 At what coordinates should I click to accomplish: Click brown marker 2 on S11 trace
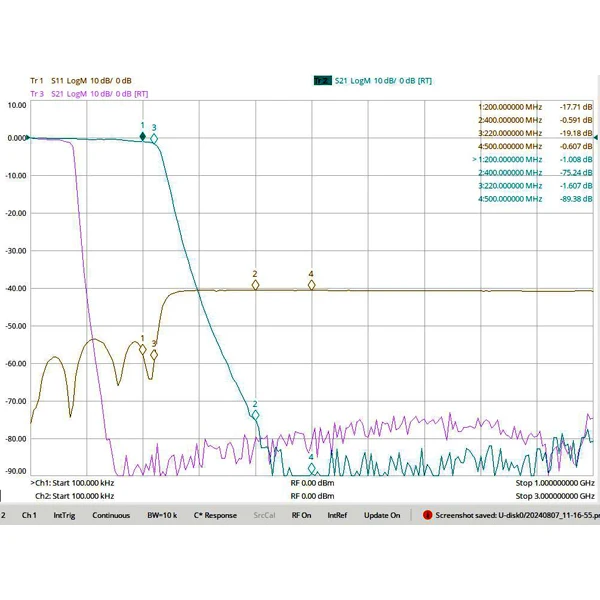(255, 285)
